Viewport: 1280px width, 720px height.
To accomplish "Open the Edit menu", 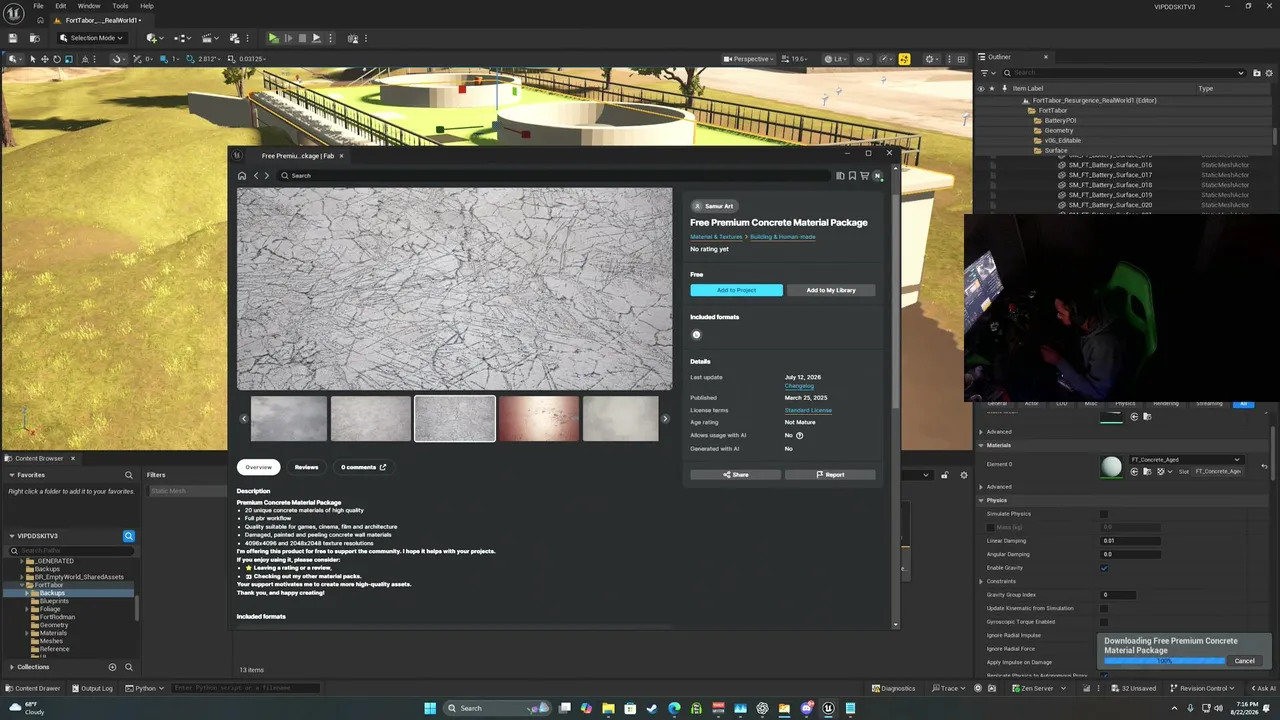I will (x=61, y=6).
